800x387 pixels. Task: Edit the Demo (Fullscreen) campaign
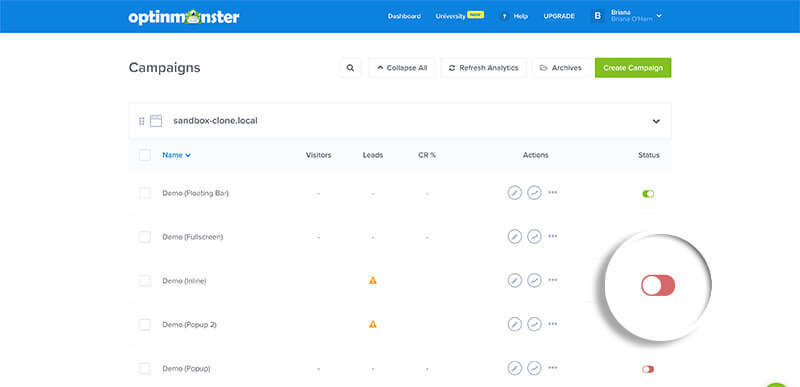(x=515, y=237)
